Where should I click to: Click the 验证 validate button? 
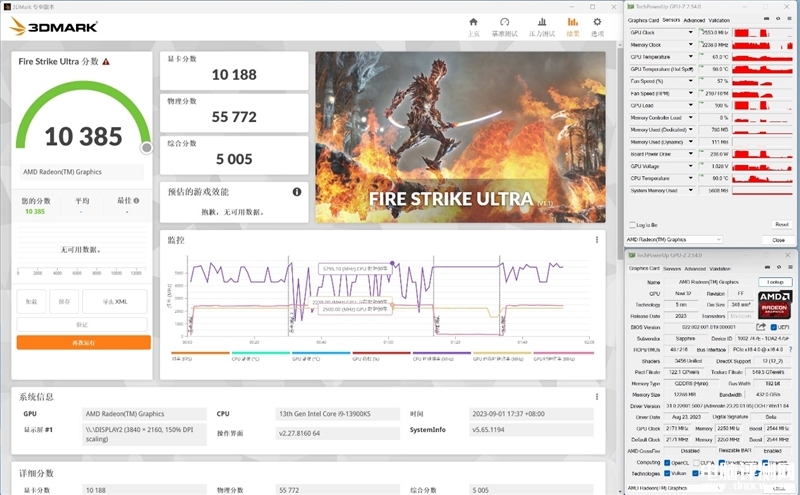(82, 325)
